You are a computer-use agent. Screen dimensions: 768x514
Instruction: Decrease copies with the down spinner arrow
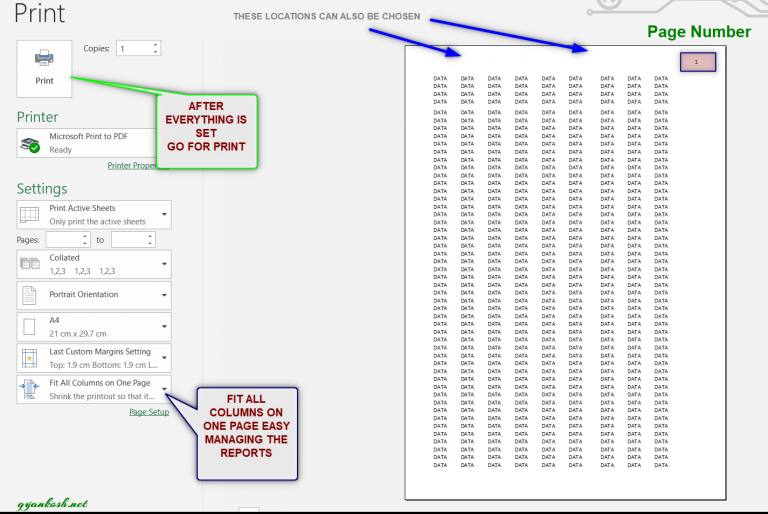pyautogui.click(x=156, y=52)
